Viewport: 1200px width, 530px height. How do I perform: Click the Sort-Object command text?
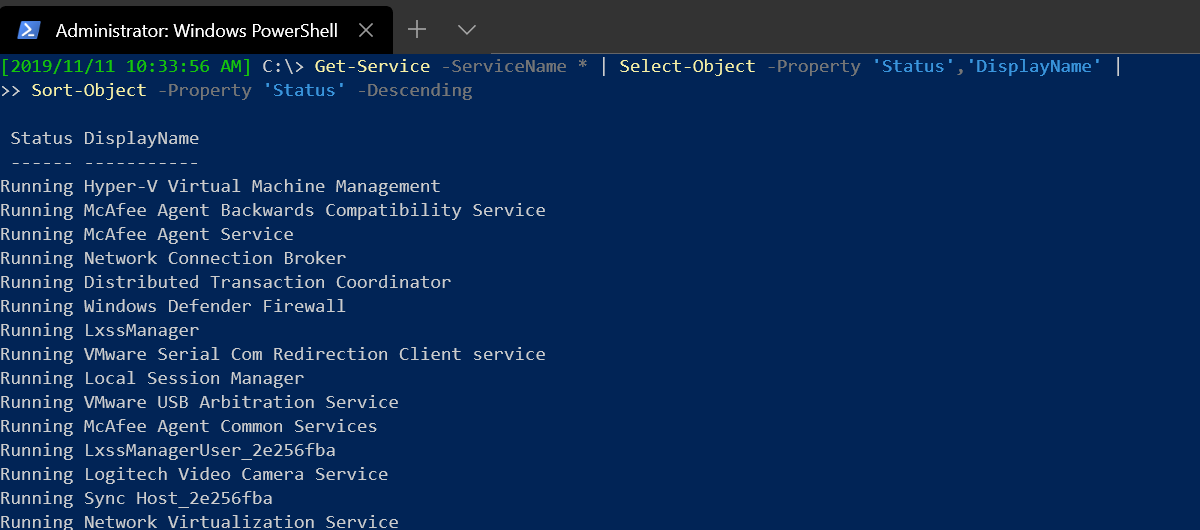tap(89, 90)
